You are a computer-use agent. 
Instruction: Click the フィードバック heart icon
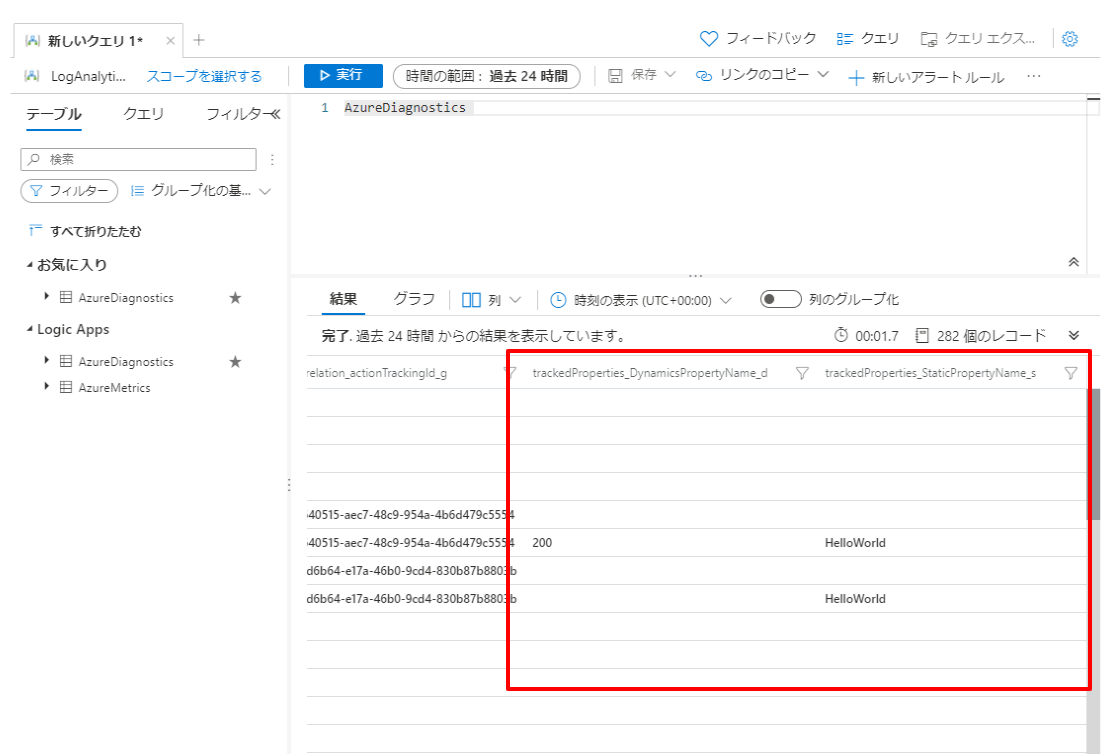(709, 38)
